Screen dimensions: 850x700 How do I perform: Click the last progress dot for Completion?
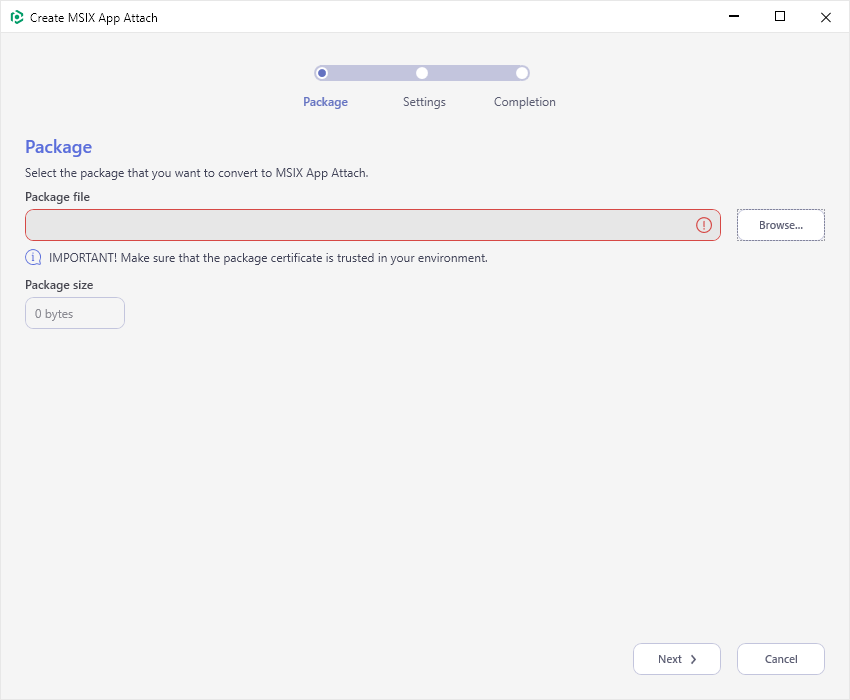[521, 73]
